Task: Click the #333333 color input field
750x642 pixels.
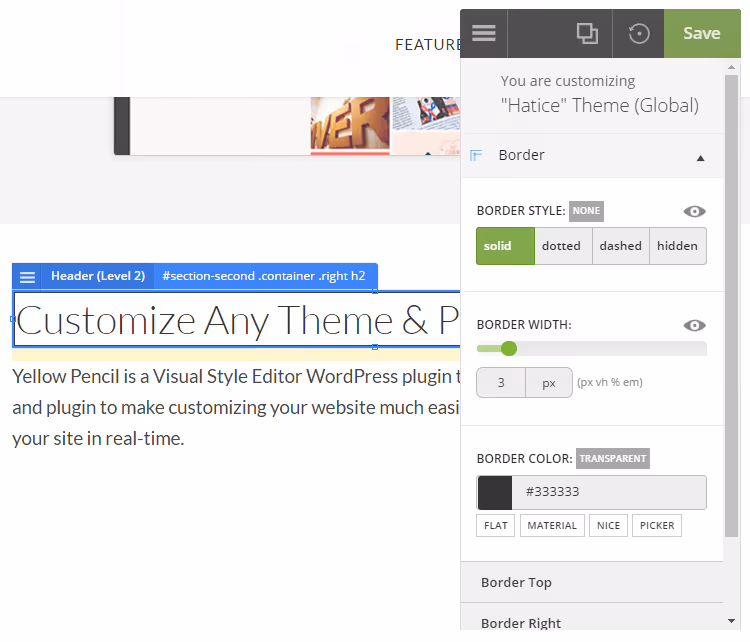Action: pyautogui.click(x=609, y=492)
